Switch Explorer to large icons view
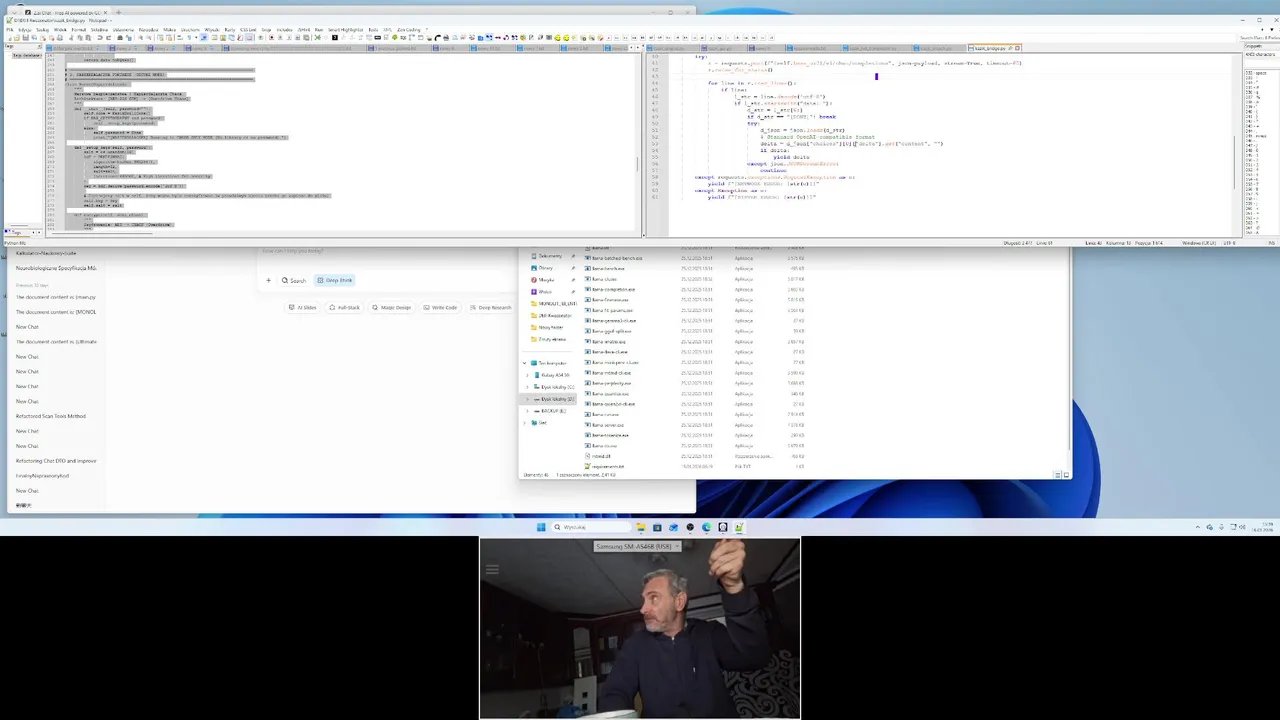Image resolution: width=1280 pixels, height=720 pixels. point(1066,475)
